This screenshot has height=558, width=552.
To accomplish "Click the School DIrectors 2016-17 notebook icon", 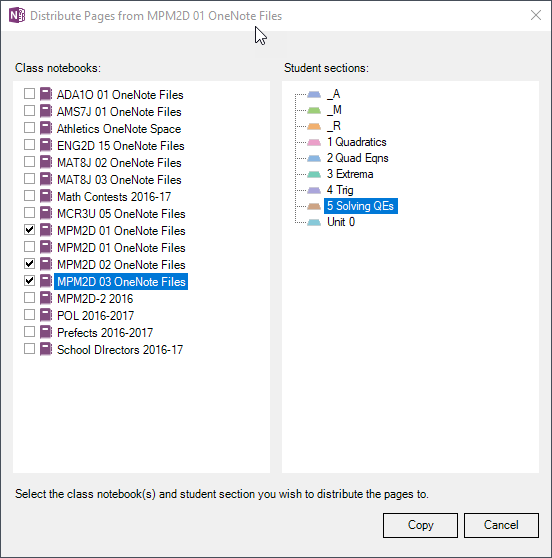I will [x=46, y=349].
